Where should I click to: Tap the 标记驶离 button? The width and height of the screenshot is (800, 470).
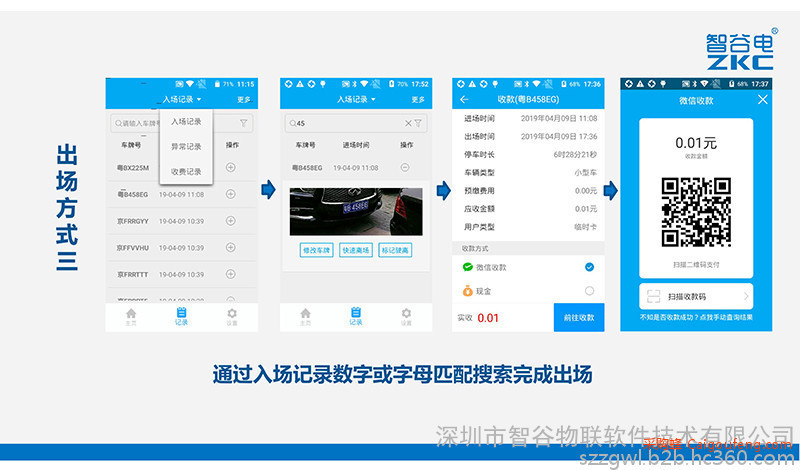(395, 250)
